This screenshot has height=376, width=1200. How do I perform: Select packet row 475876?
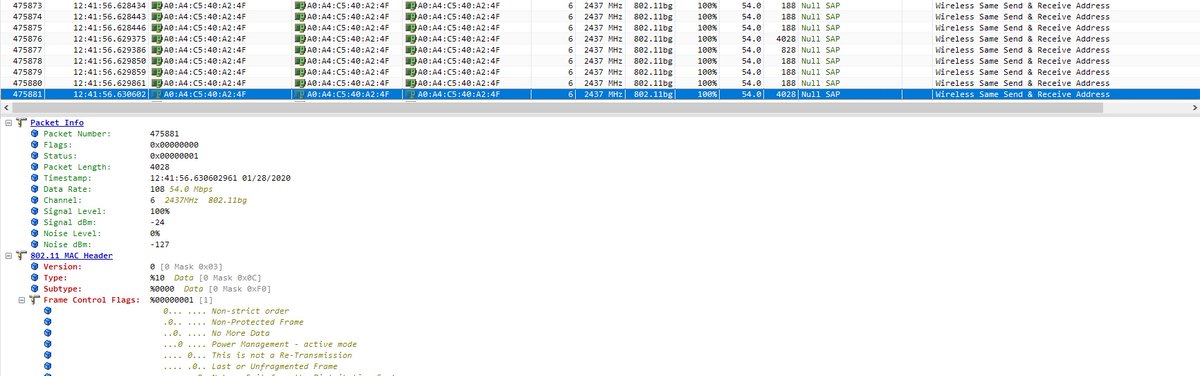point(600,38)
